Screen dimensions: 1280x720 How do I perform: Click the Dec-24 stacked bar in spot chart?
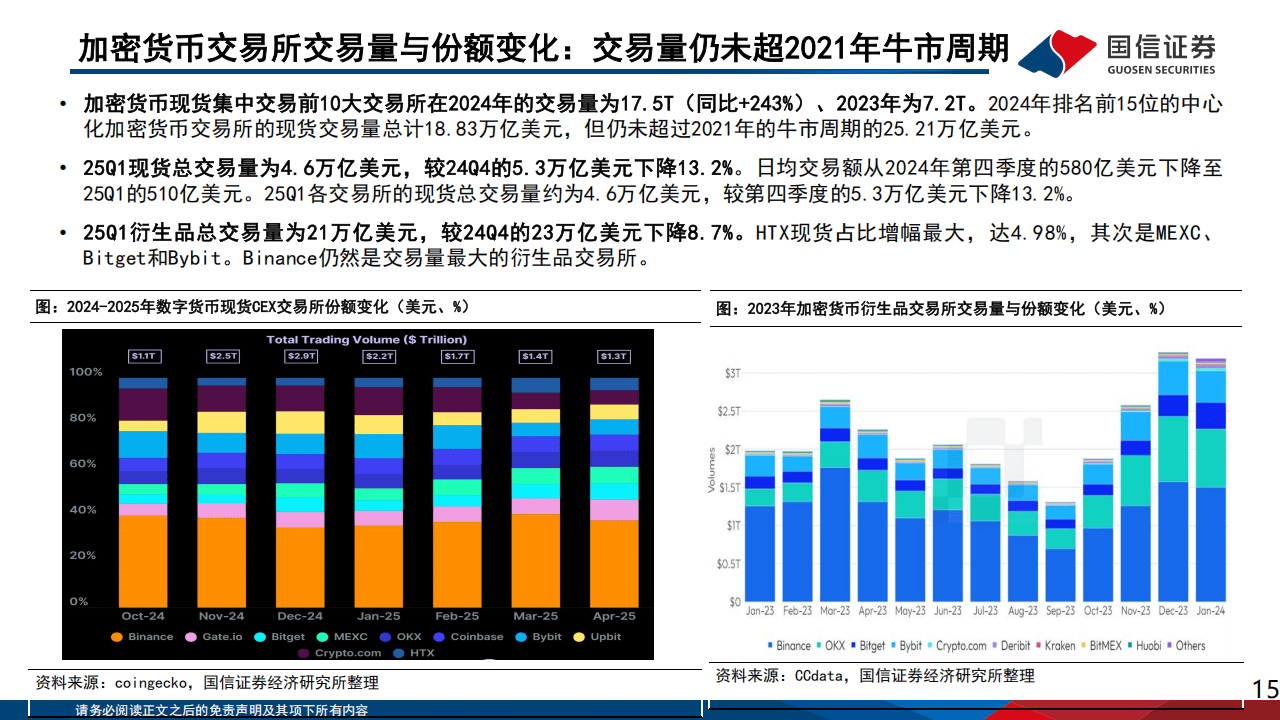pos(299,490)
